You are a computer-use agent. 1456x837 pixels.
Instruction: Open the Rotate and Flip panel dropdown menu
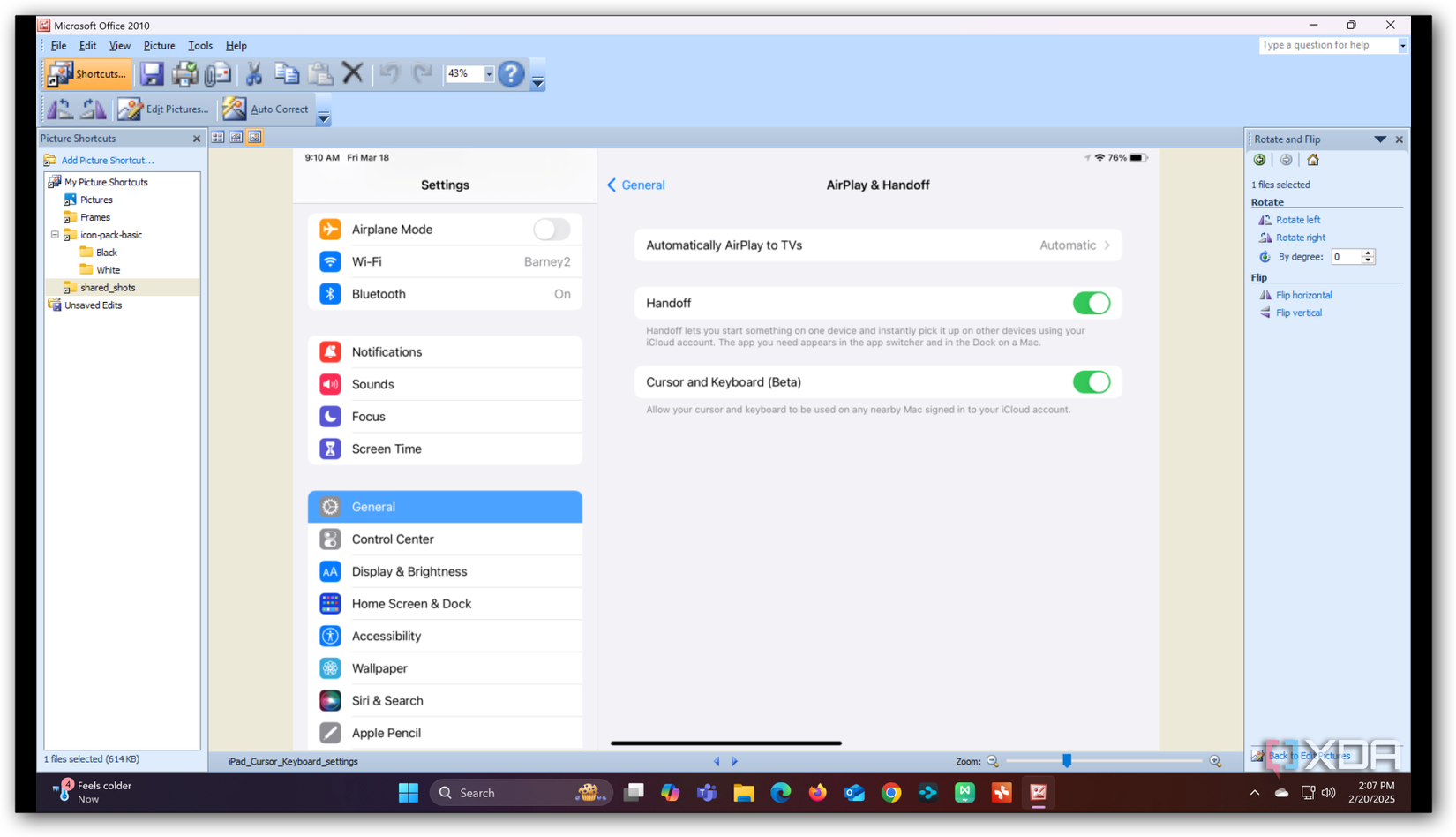pos(1380,139)
